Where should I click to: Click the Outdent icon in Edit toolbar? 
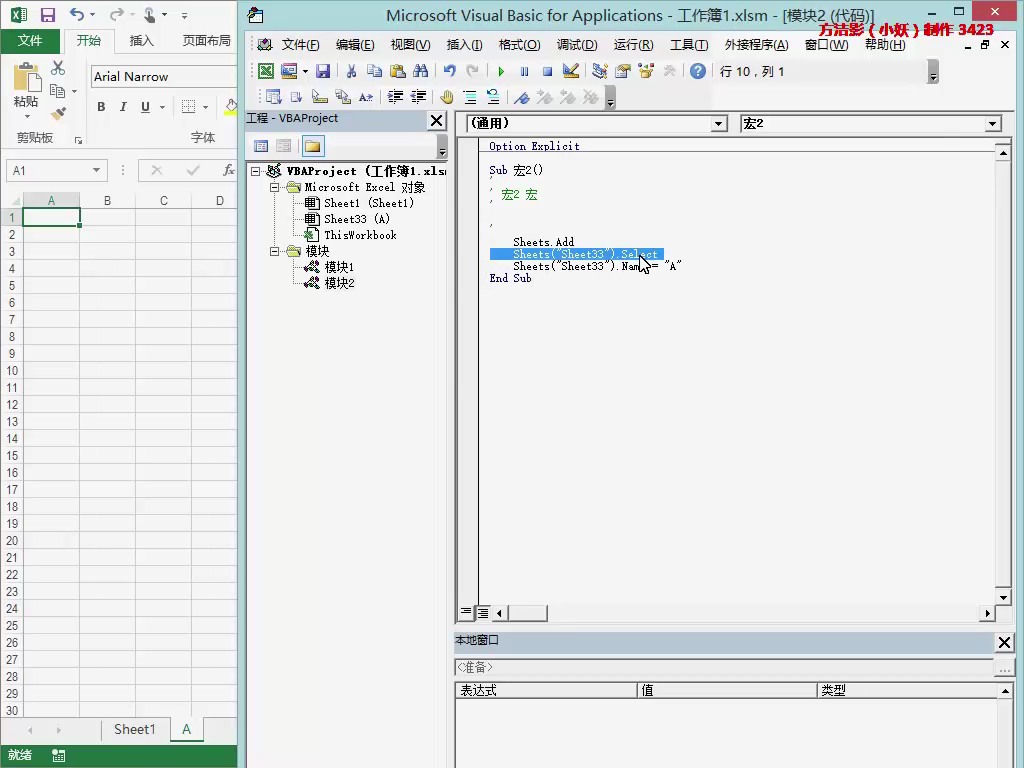[x=418, y=97]
